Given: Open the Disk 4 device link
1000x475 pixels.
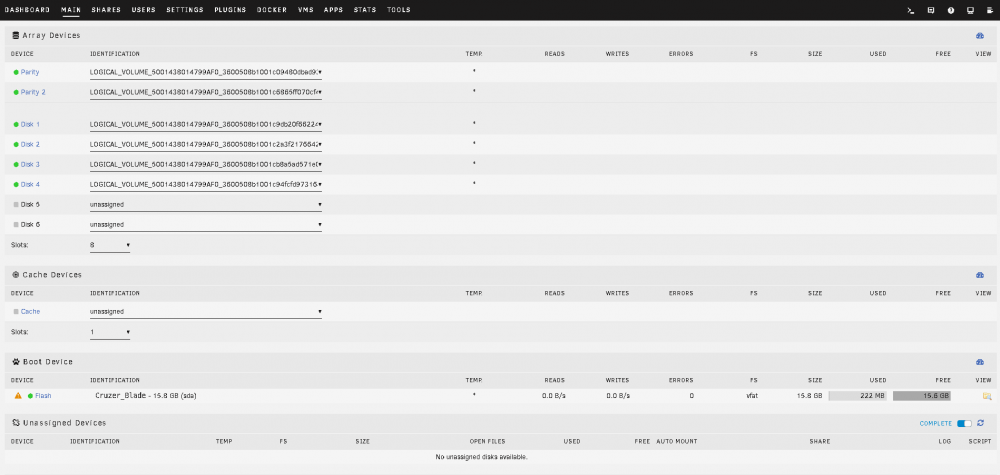Looking at the screenshot, I should click(x=31, y=185).
